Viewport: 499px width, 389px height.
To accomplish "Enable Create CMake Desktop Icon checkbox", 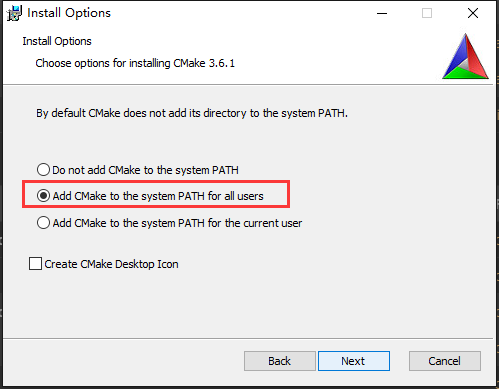I will pyautogui.click(x=35, y=264).
